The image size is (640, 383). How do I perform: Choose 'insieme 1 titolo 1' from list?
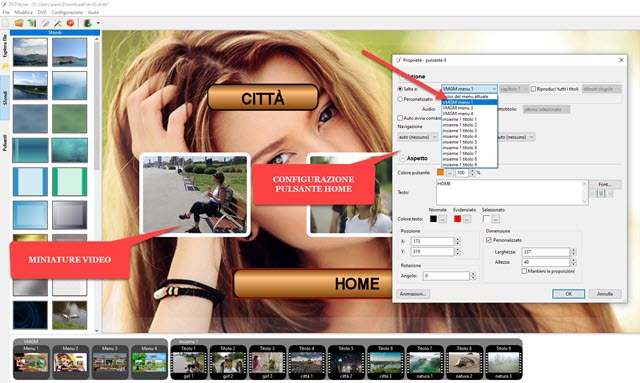click(469, 119)
